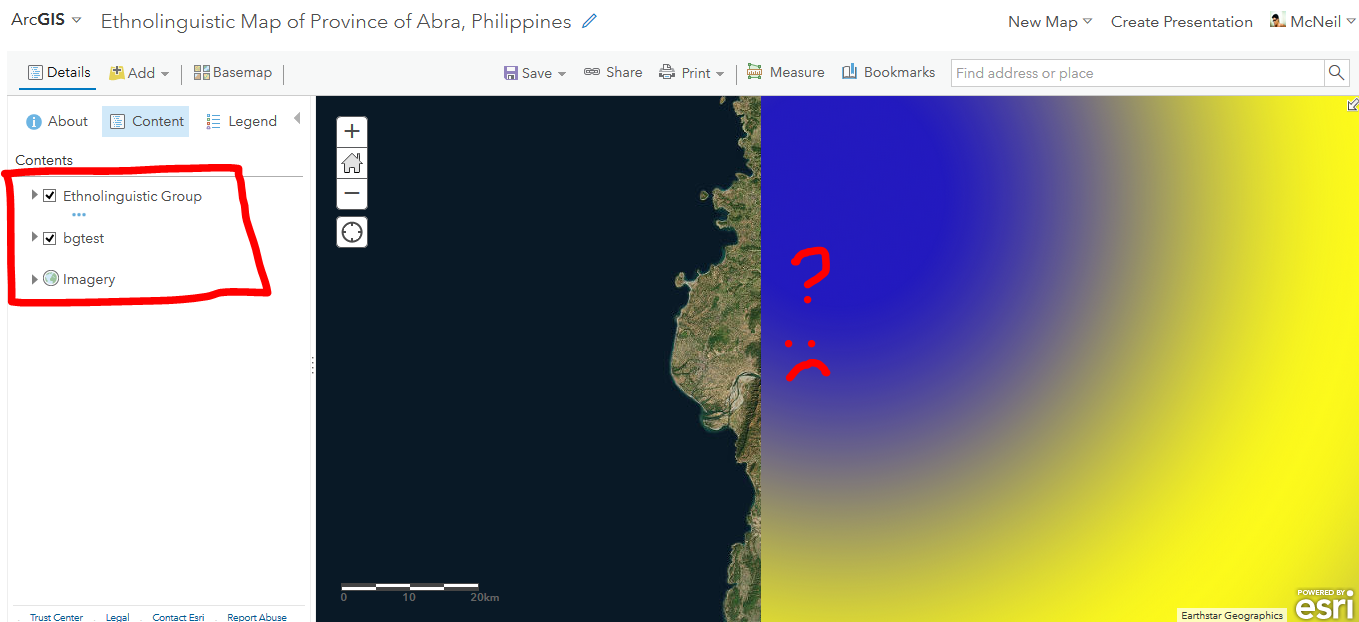Click the map corner expand arrow icon
The width and height of the screenshot is (1359, 622).
(x=1352, y=104)
